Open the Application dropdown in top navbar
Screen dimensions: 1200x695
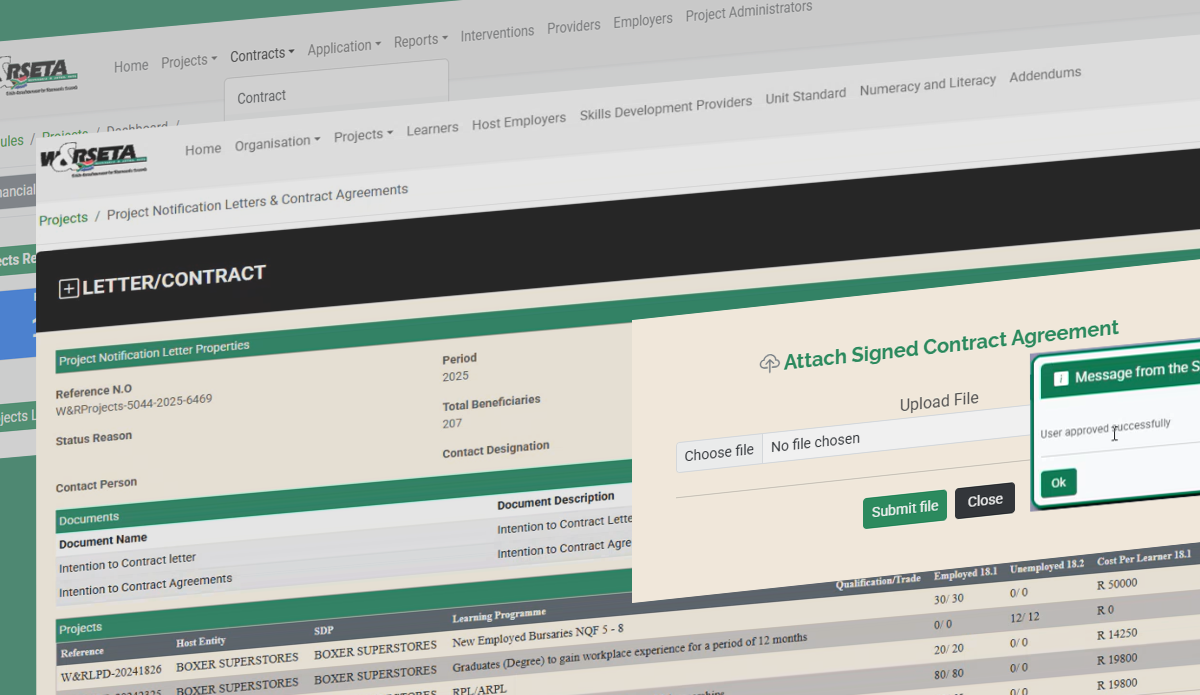(344, 47)
